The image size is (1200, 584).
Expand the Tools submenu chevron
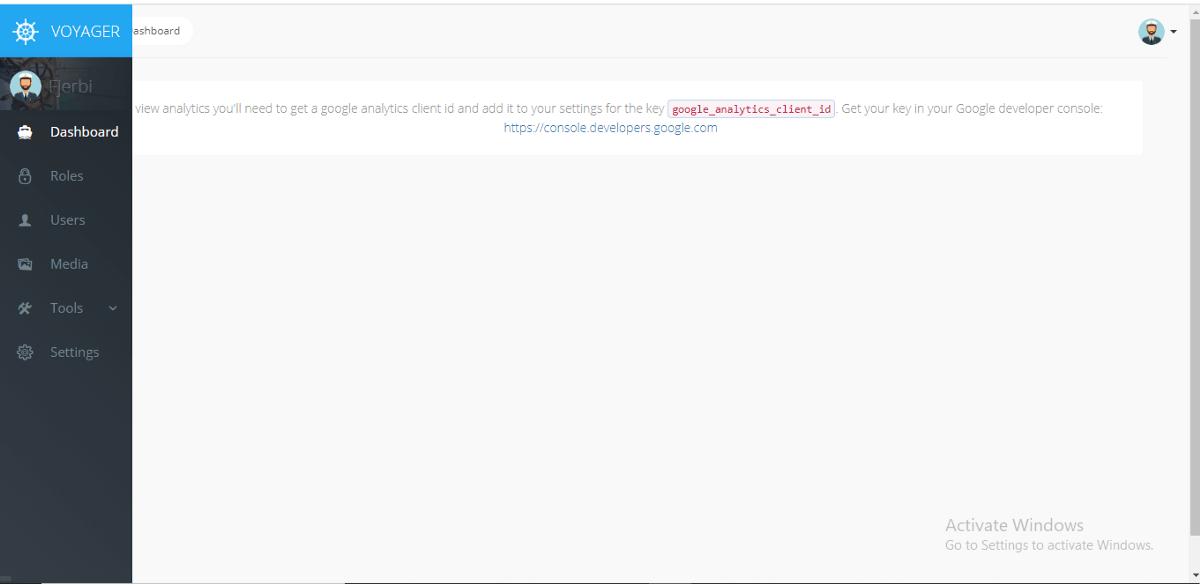[x=112, y=308]
